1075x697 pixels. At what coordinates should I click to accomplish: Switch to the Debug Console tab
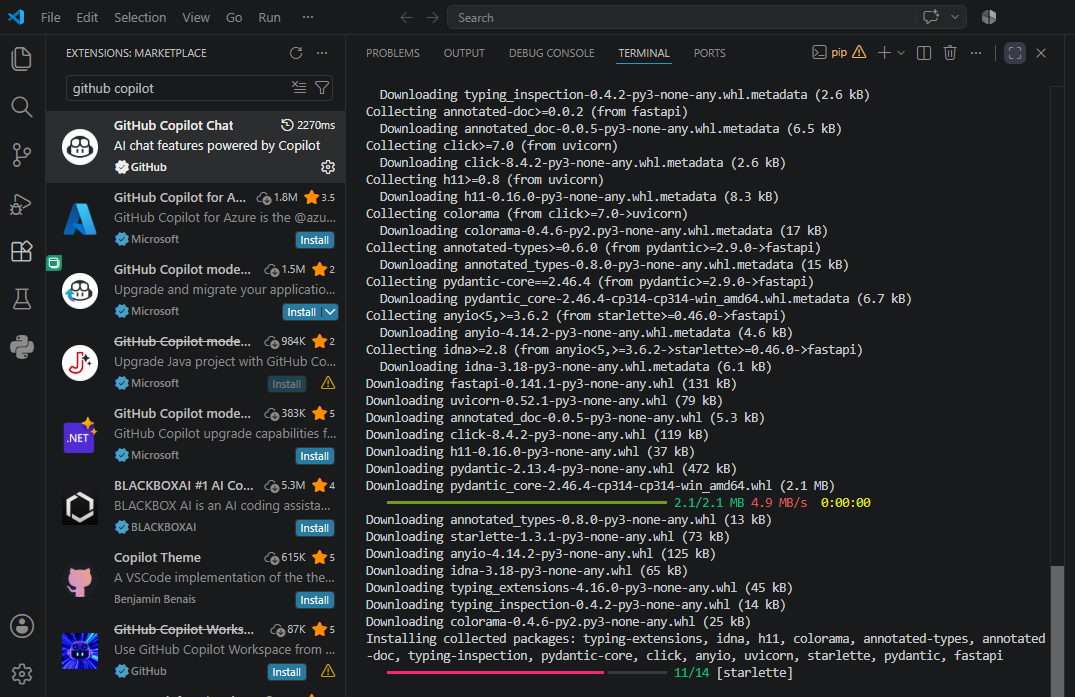point(551,53)
